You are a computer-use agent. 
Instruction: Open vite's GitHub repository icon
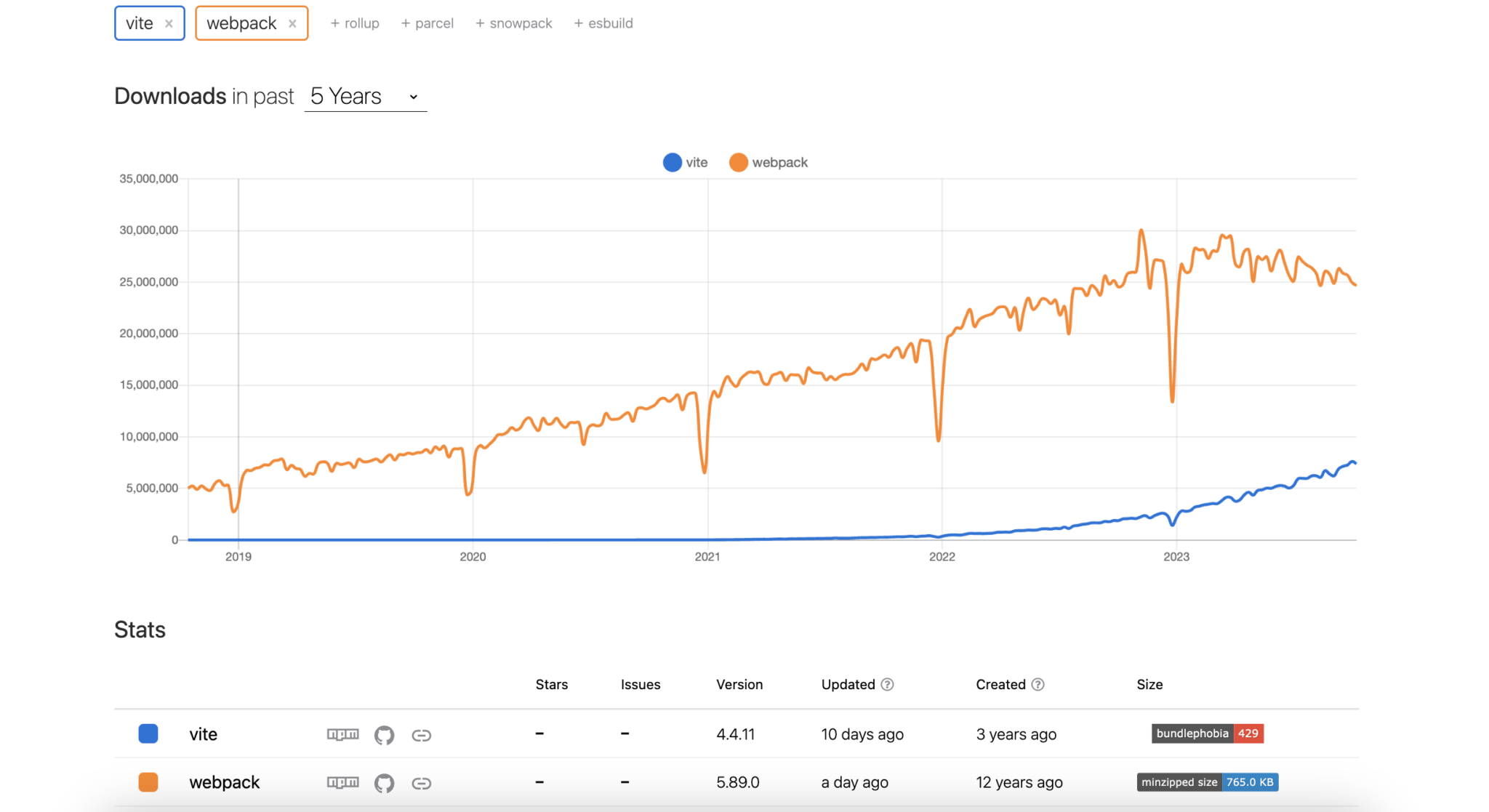384,735
